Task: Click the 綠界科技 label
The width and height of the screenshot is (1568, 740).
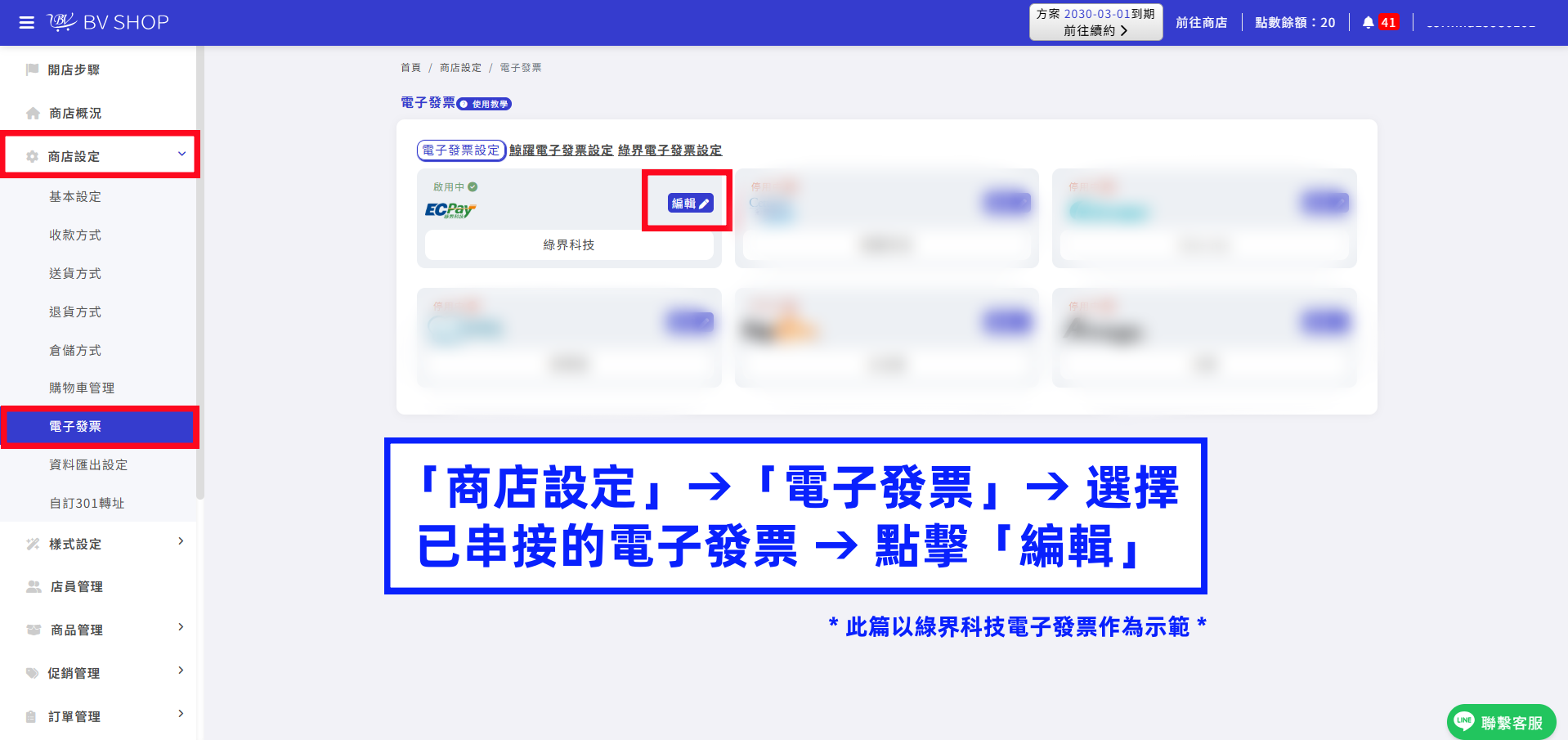Action: tap(569, 244)
